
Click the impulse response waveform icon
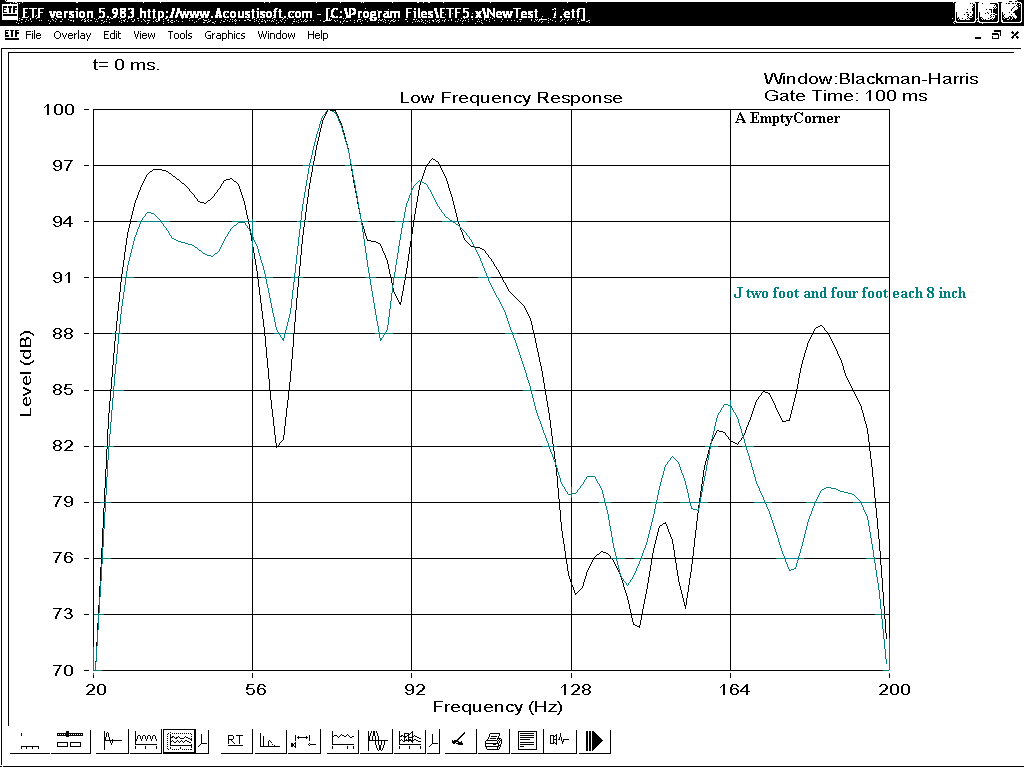(112, 741)
